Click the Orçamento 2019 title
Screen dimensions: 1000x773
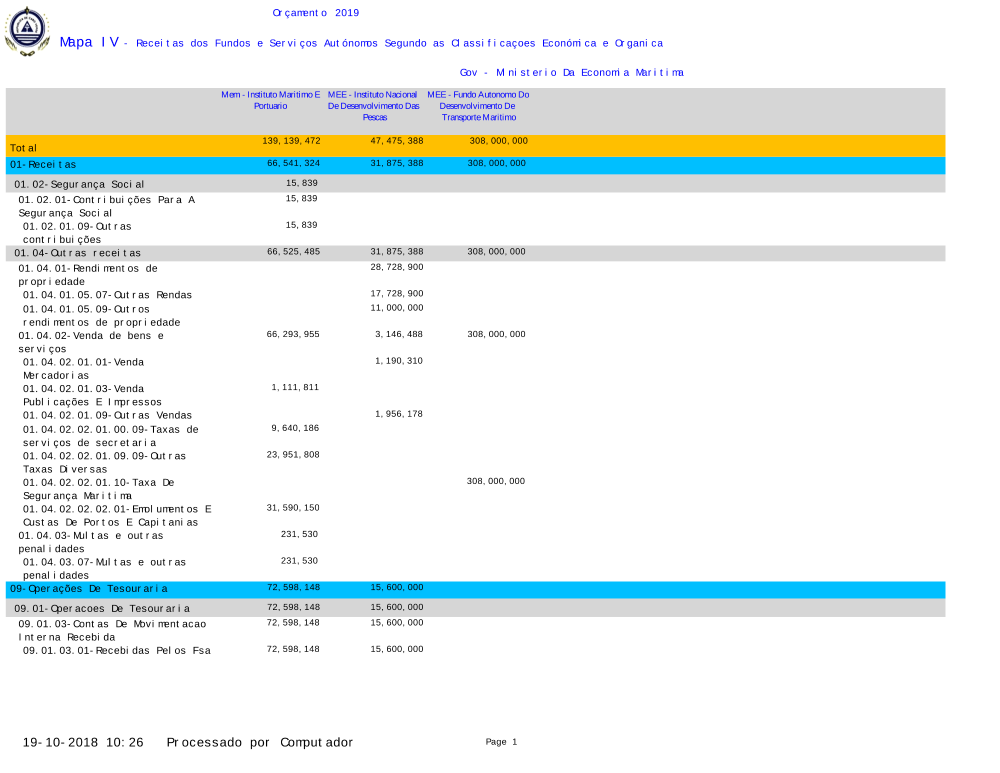(315, 13)
